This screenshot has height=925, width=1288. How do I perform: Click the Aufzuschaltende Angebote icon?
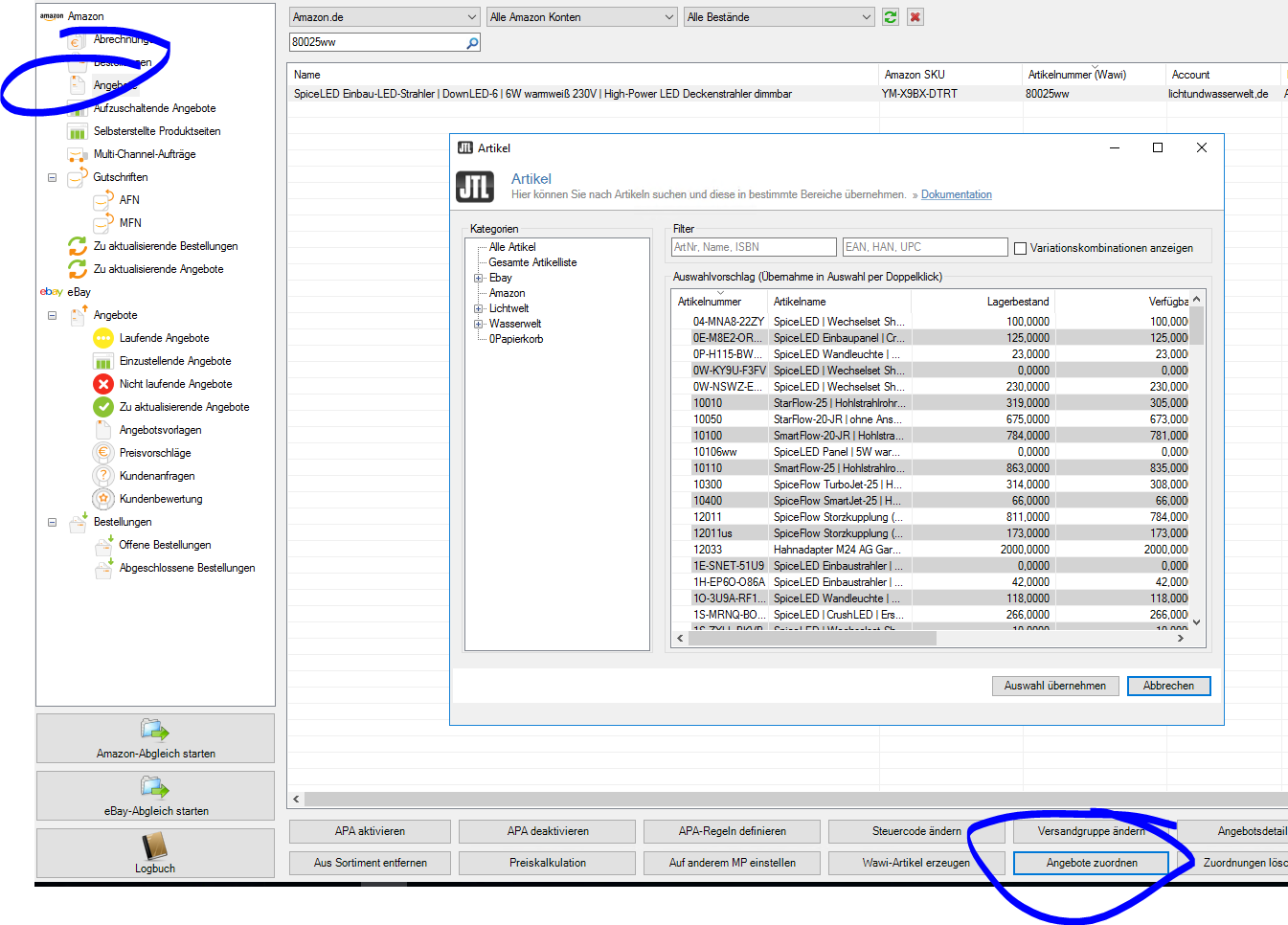click(x=78, y=108)
